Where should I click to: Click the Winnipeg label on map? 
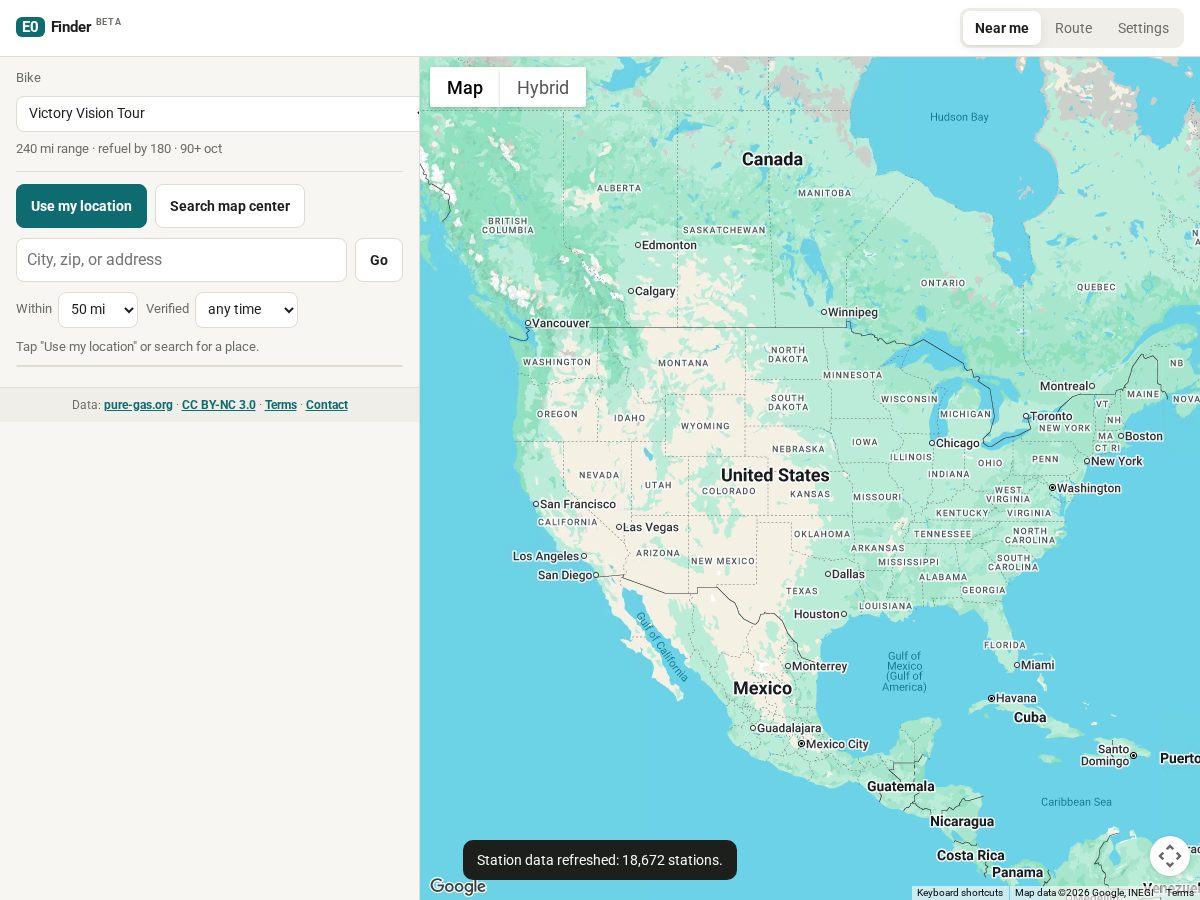[852, 312]
